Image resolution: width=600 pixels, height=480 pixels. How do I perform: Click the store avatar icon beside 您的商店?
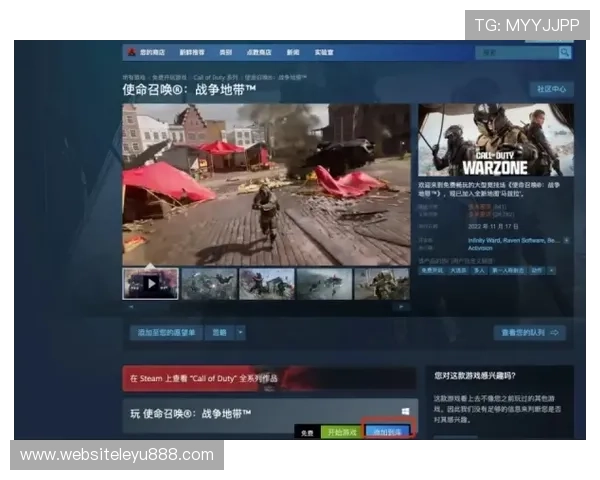131,52
